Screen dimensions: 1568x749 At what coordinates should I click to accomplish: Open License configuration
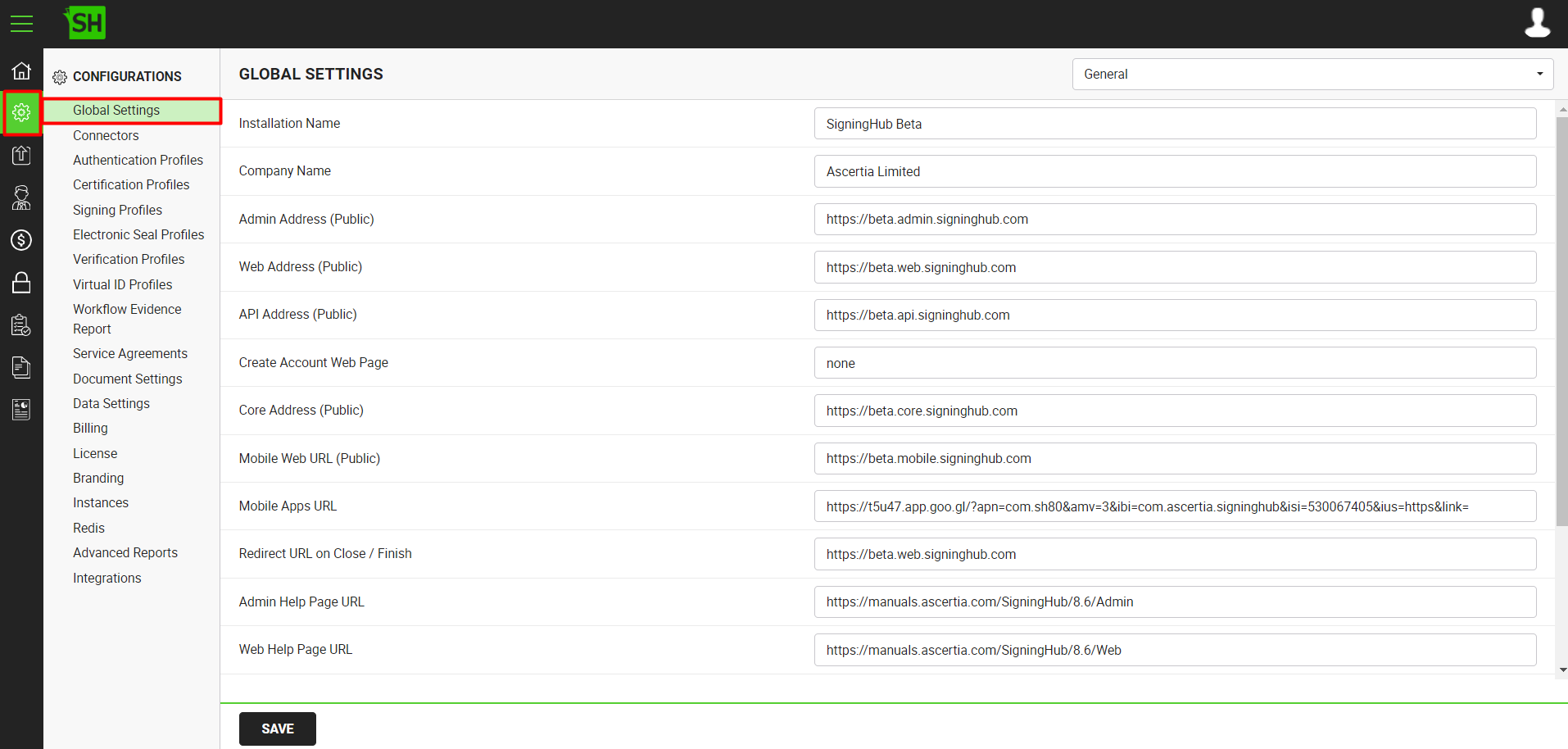94,453
